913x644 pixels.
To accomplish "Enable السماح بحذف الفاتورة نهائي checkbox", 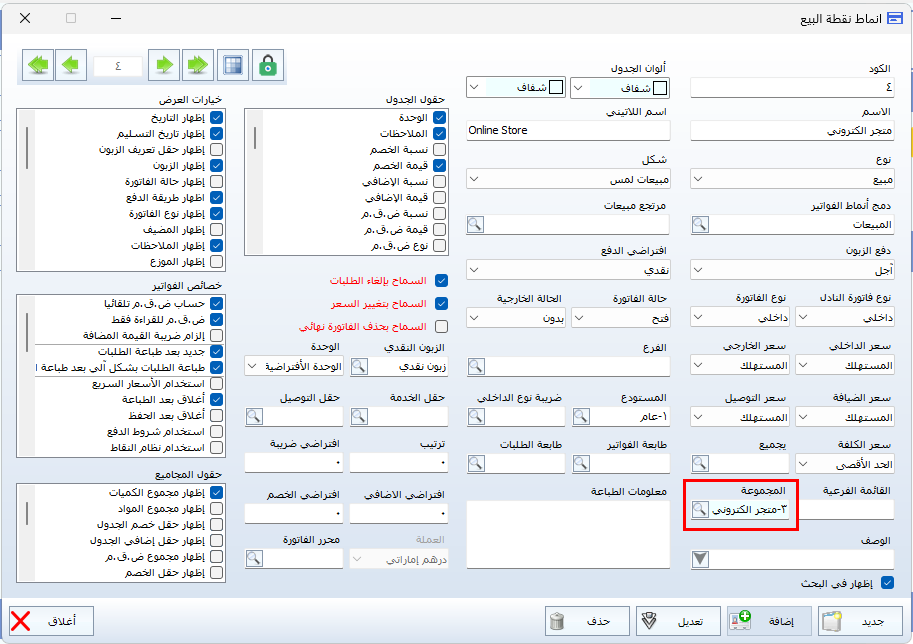I will point(442,326).
